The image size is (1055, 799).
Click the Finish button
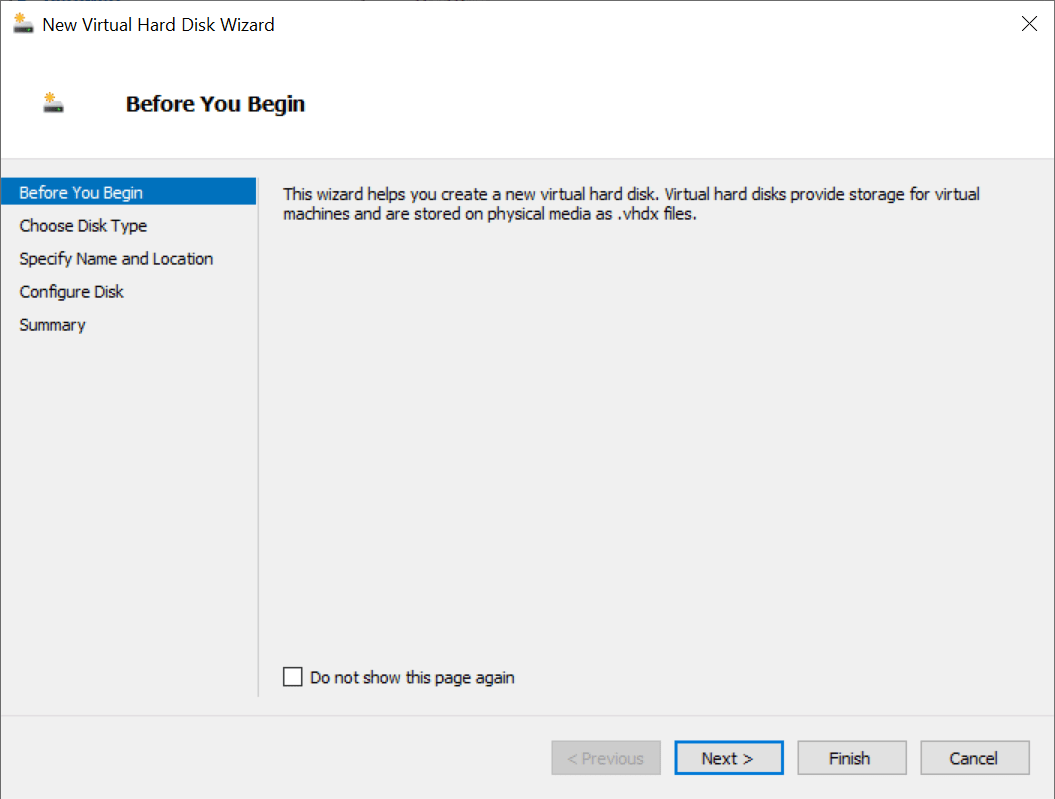[852, 758]
